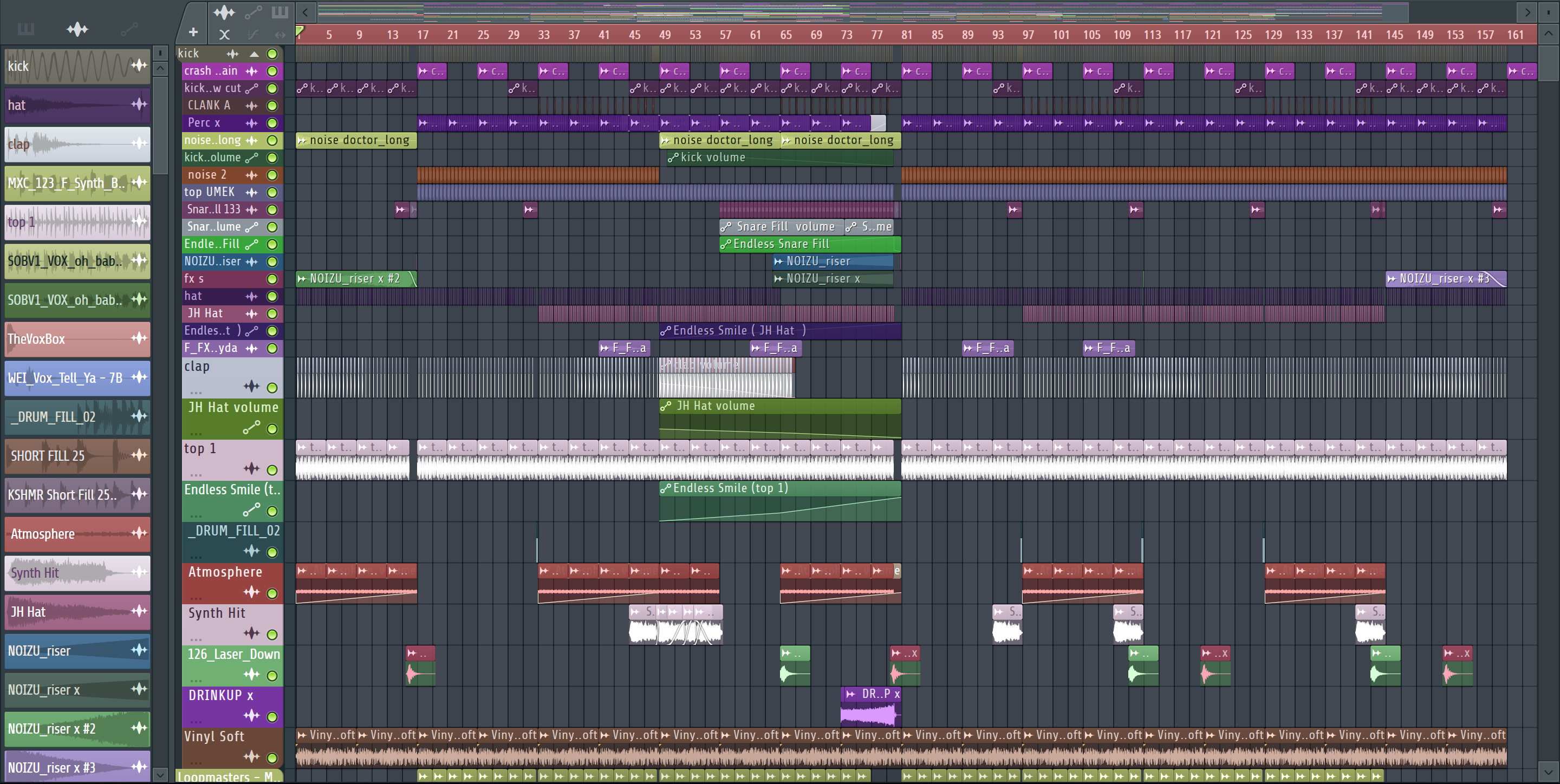Click the Endless Smile ( JH Hat ) clip
This screenshot has width=1560, height=784.
[x=780, y=331]
